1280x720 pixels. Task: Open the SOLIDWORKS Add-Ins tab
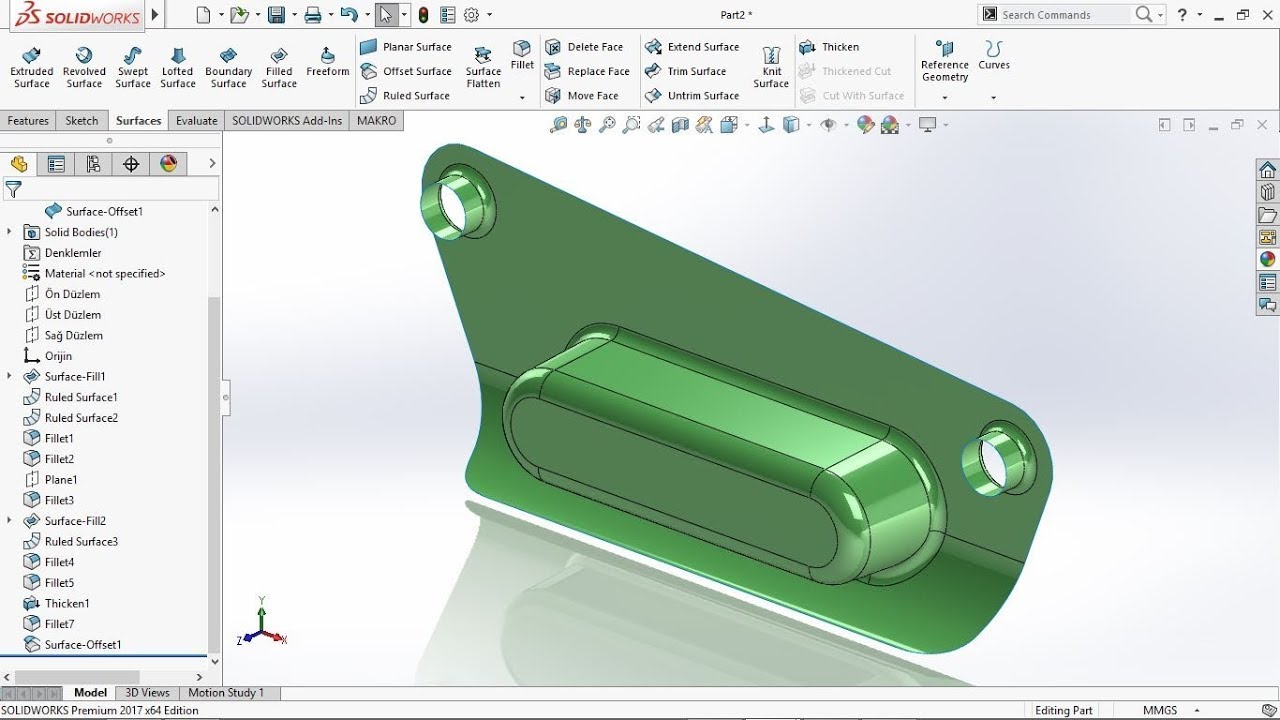click(x=287, y=120)
